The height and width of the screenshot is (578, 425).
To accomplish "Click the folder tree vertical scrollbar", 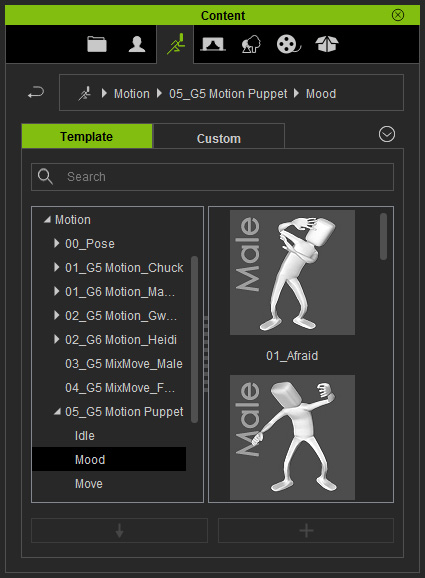I will (195, 339).
